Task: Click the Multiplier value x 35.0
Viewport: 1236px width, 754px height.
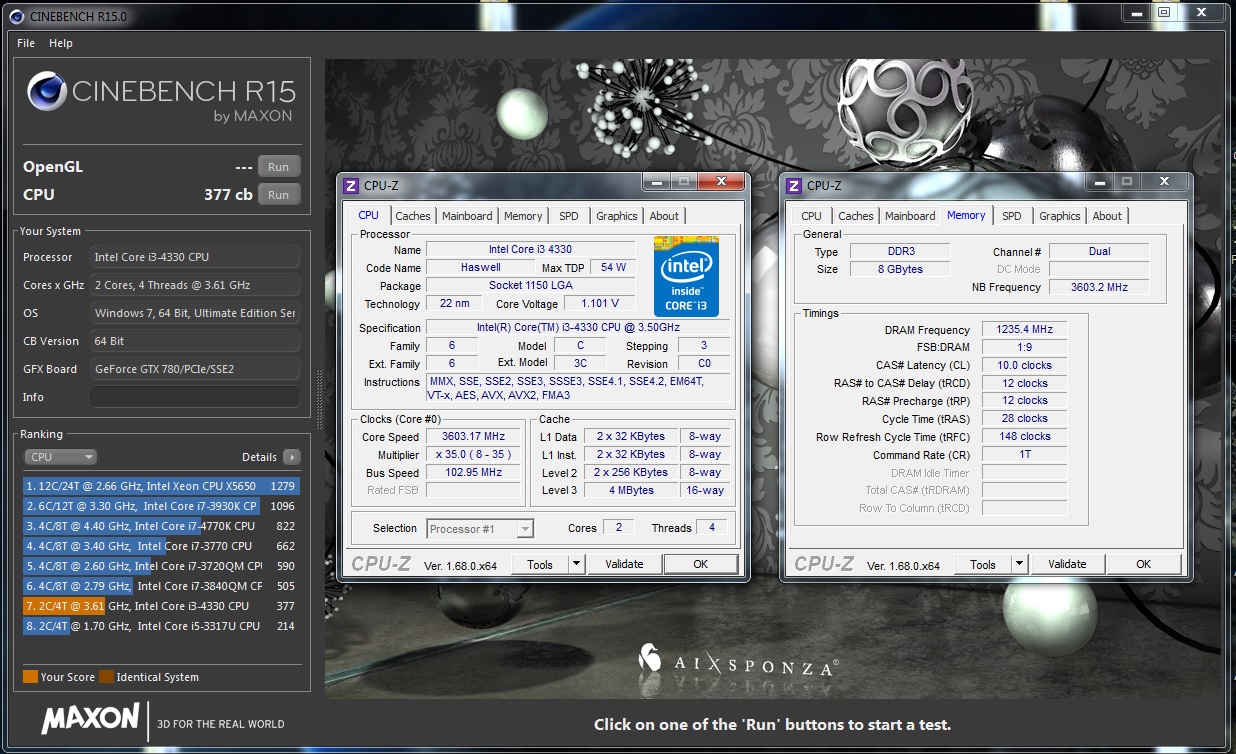Action: point(474,455)
